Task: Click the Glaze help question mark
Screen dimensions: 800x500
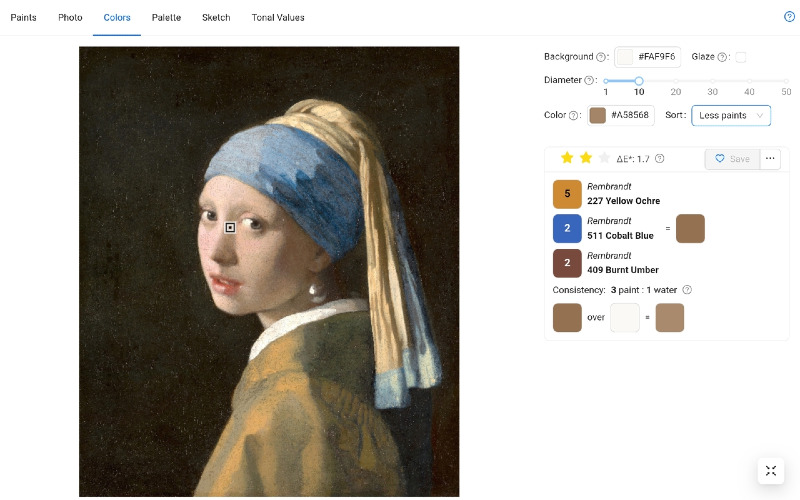Action: point(722,57)
